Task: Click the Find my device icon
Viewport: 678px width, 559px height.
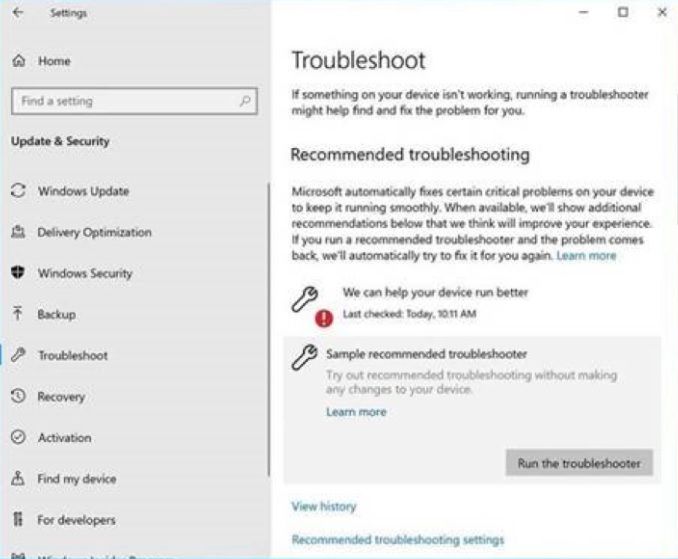Action: coord(17,479)
